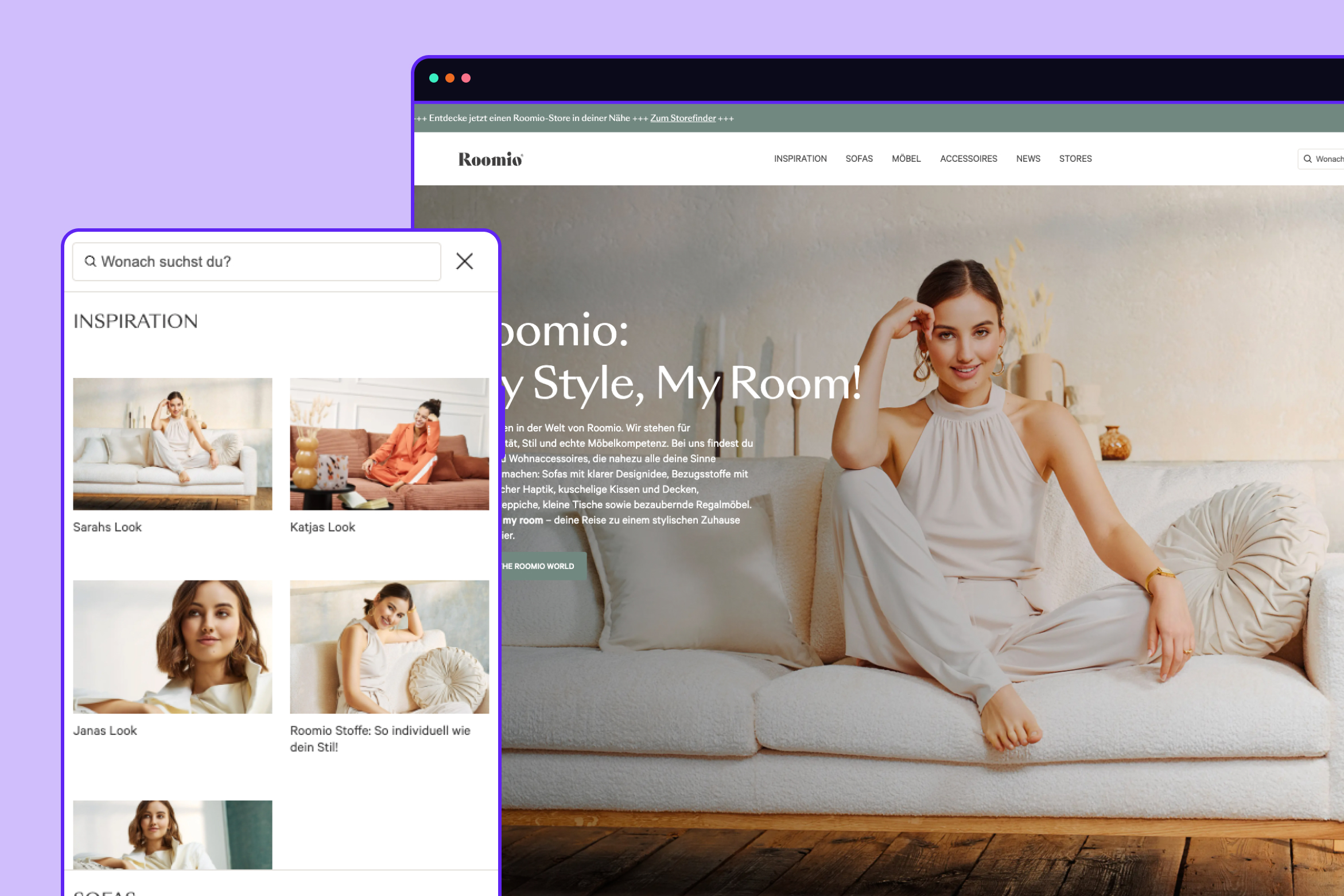Image resolution: width=1344 pixels, height=896 pixels.
Task: Open the NEWS navigation link
Action: tap(1028, 159)
